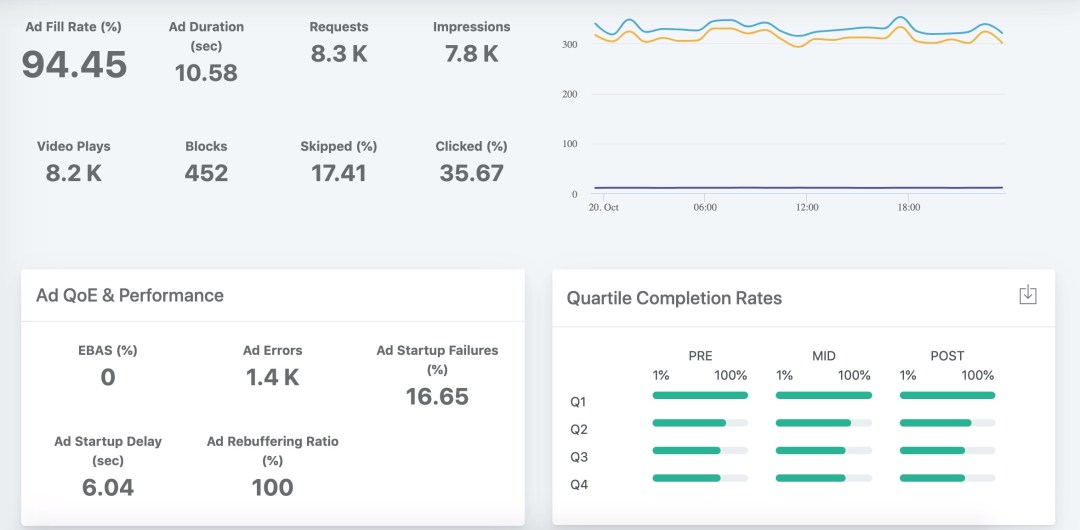The height and width of the screenshot is (530, 1080).
Task: Click the Q1 POST completion bar
Action: tap(947, 395)
